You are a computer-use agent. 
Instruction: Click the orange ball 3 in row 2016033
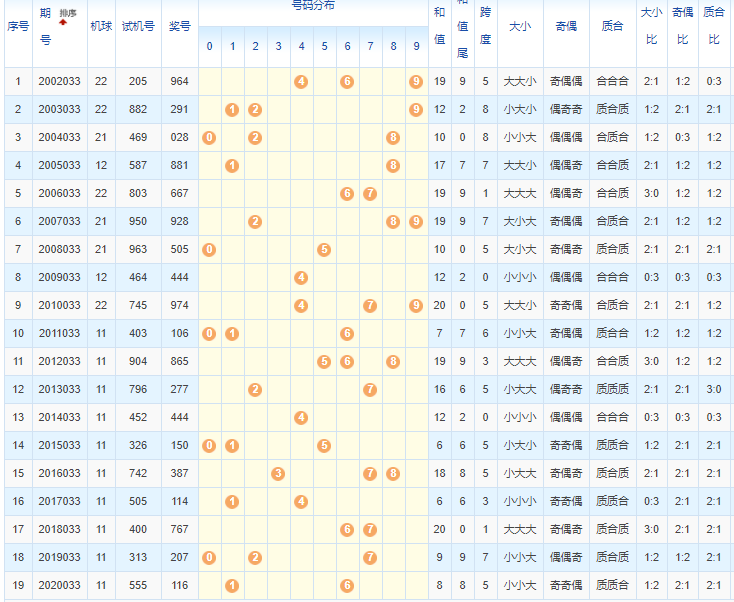click(x=278, y=473)
